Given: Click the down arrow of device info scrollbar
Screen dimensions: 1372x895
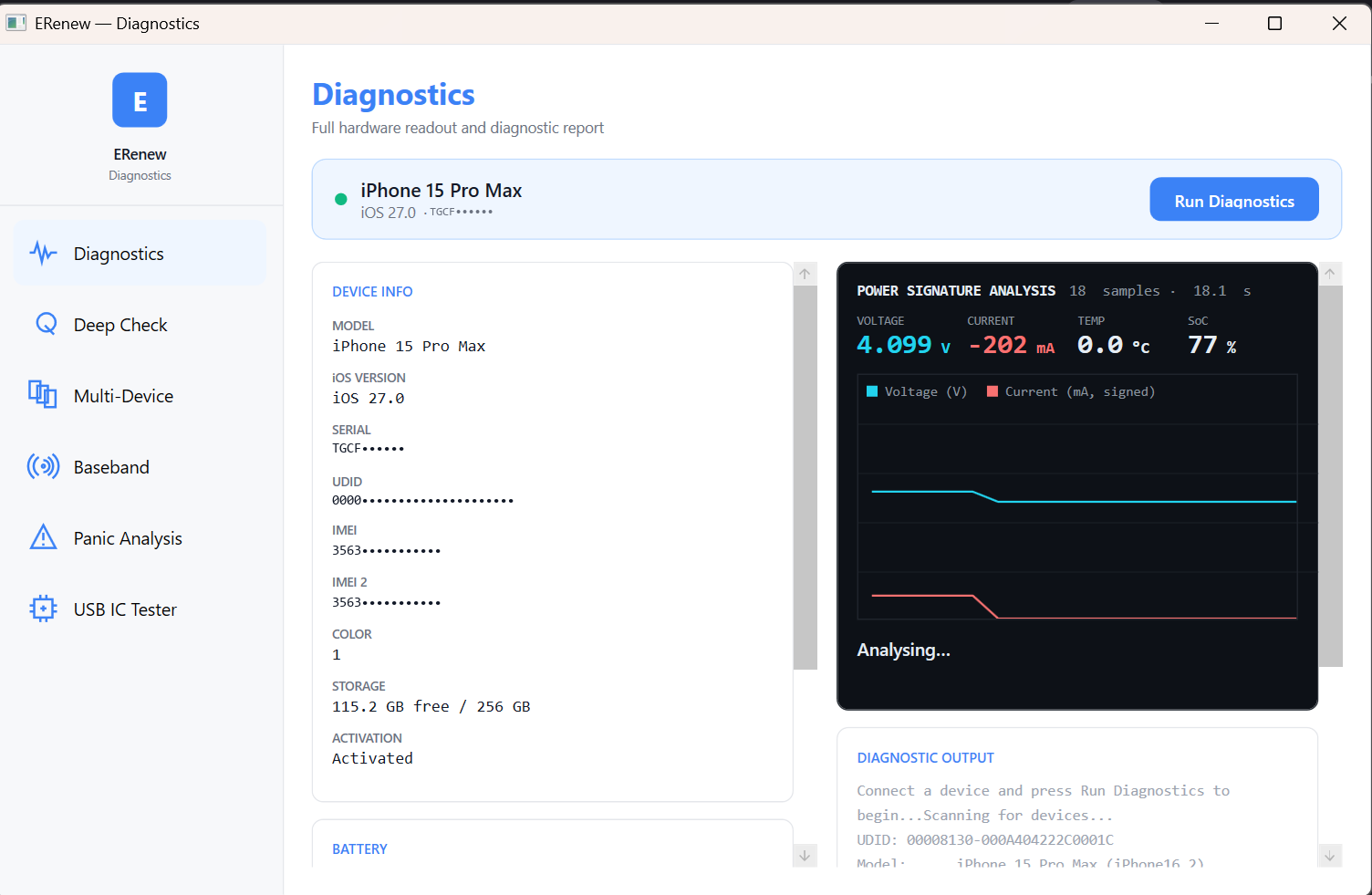Looking at the screenshot, I should tap(805, 855).
